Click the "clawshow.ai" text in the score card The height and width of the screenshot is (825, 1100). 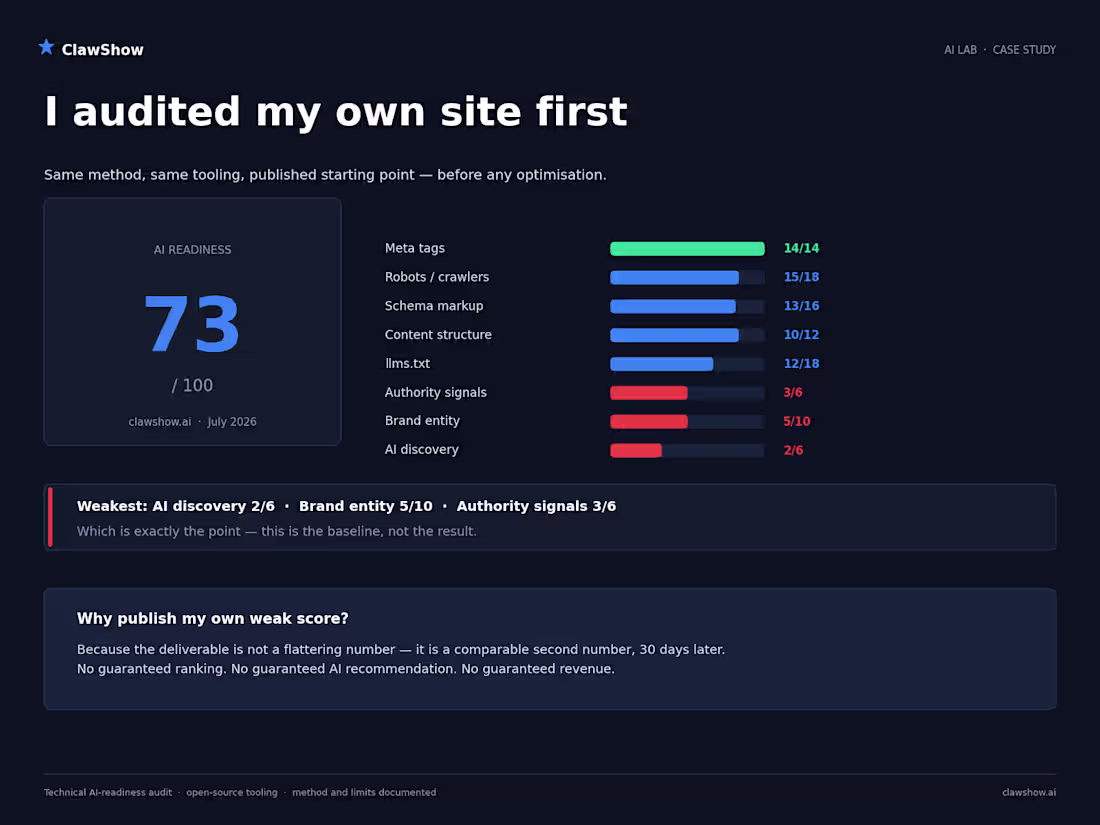click(159, 422)
